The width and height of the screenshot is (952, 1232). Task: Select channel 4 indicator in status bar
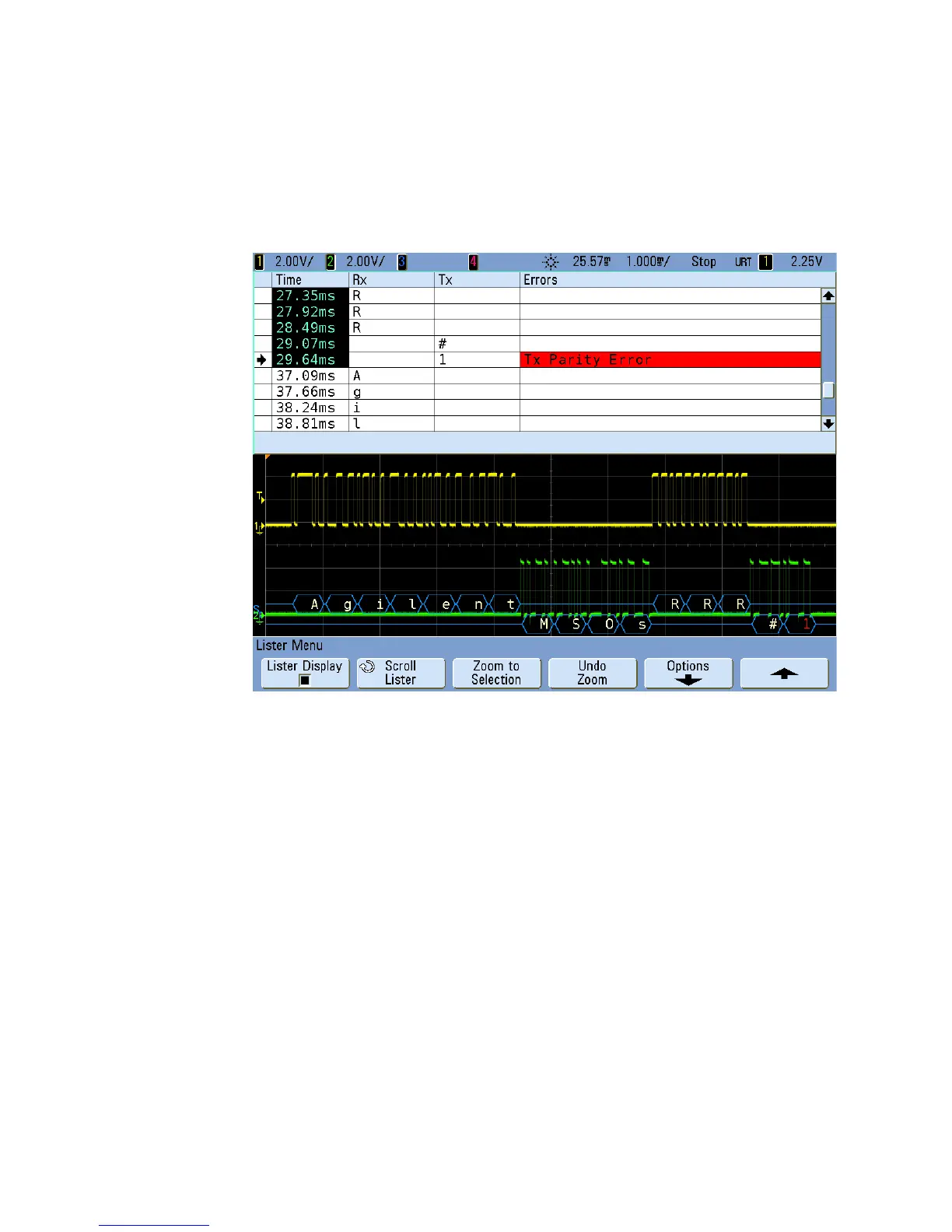(x=473, y=262)
